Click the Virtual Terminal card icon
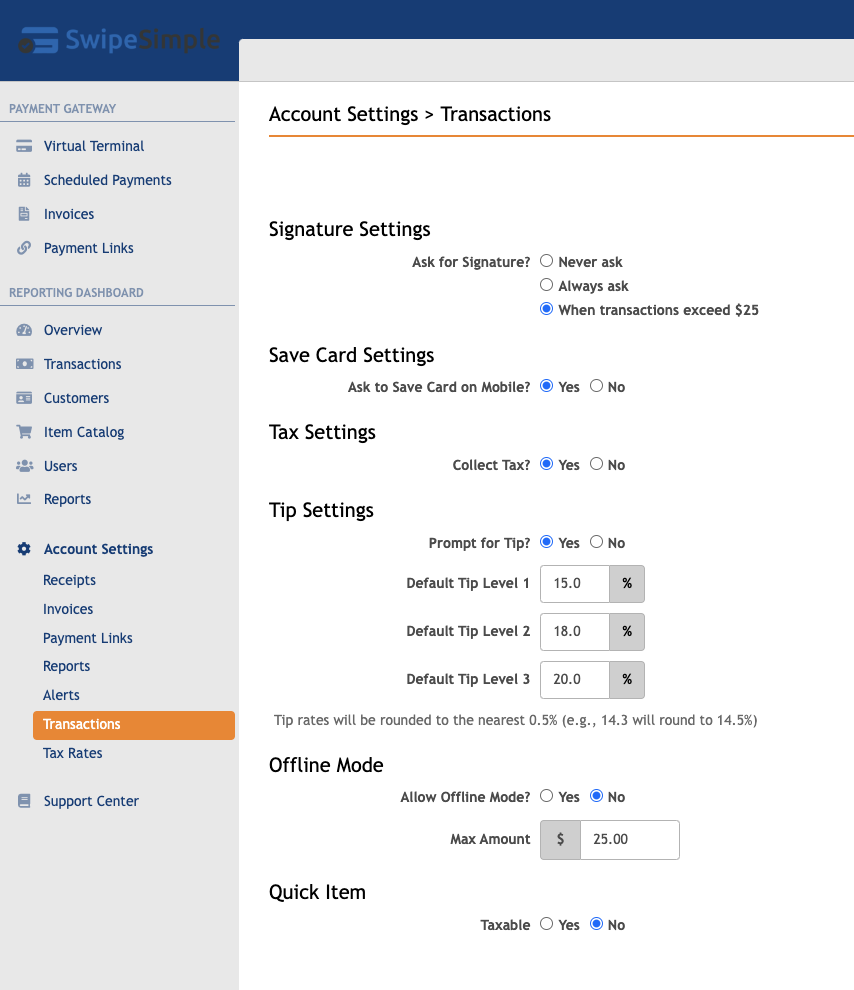Viewport: 854px width, 990px height. point(24,146)
